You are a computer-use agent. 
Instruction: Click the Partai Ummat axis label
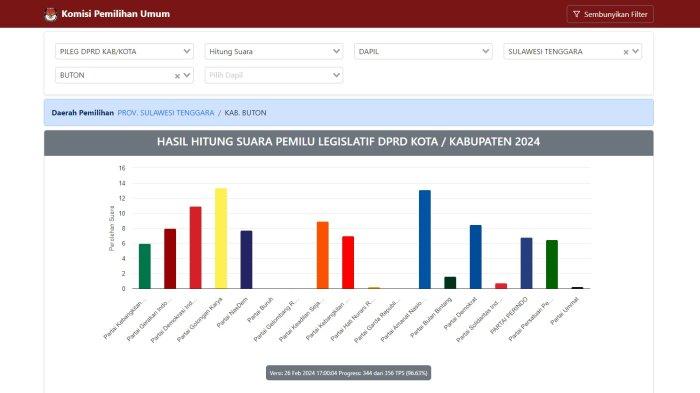565,311
